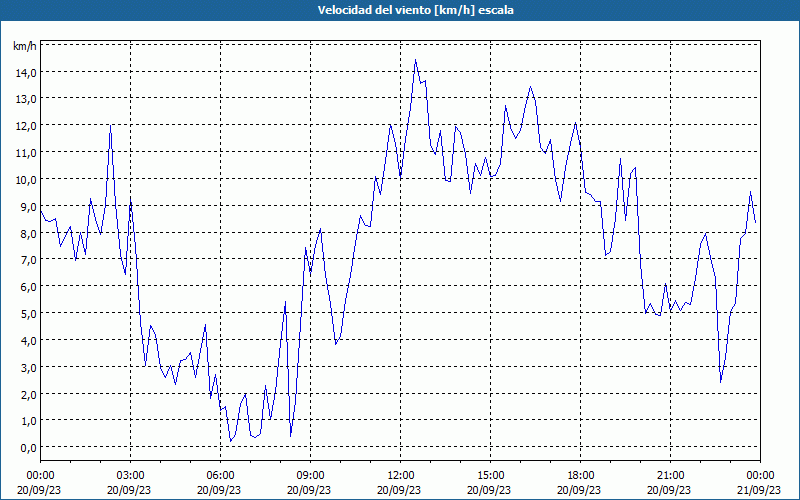The image size is (800, 500).
Task: Select the 3,0 y-axis label
Action: coord(28,368)
